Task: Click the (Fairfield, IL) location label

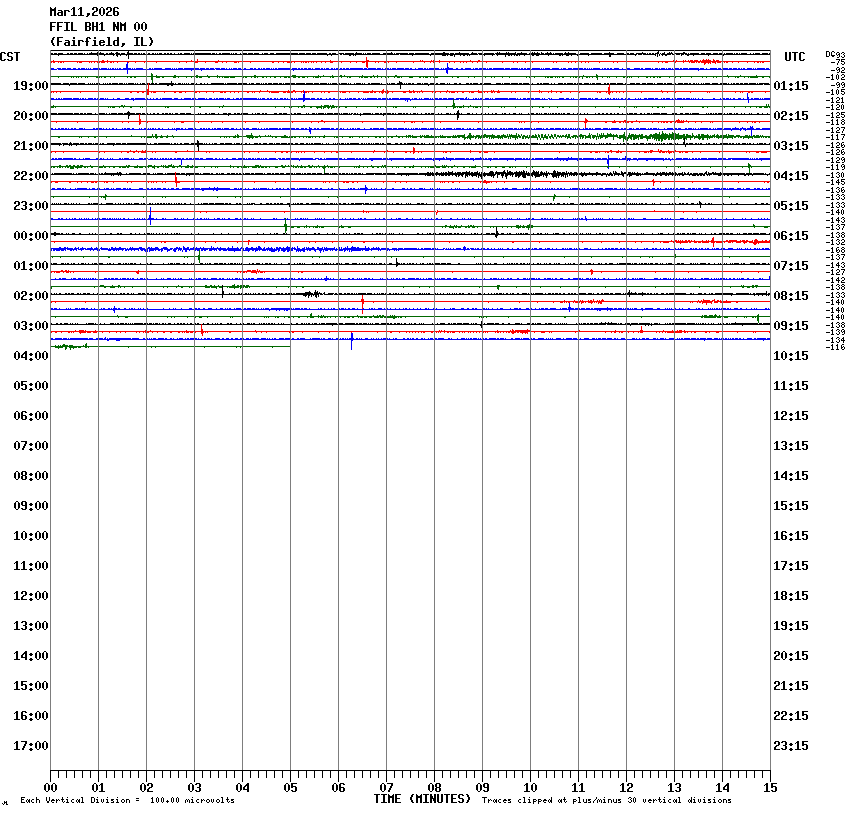Action: click(x=101, y=42)
